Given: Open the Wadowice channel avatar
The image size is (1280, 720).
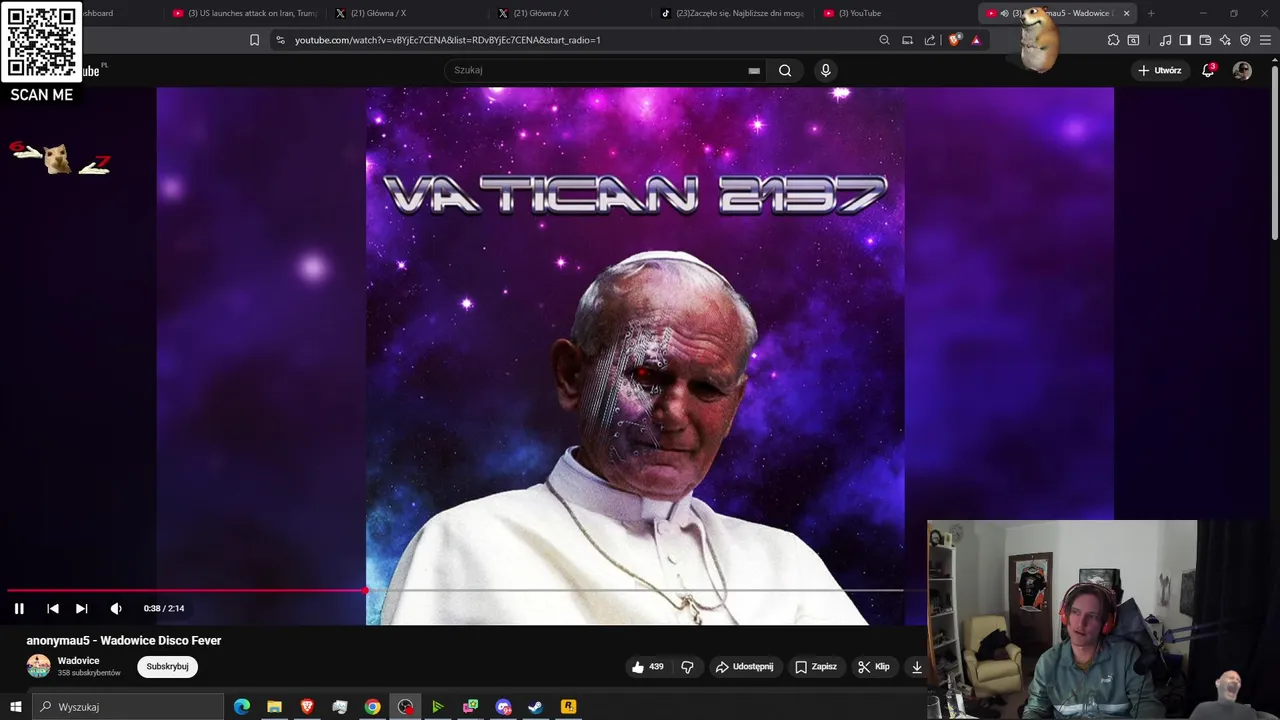Looking at the screenshot, I should (39, 666).
